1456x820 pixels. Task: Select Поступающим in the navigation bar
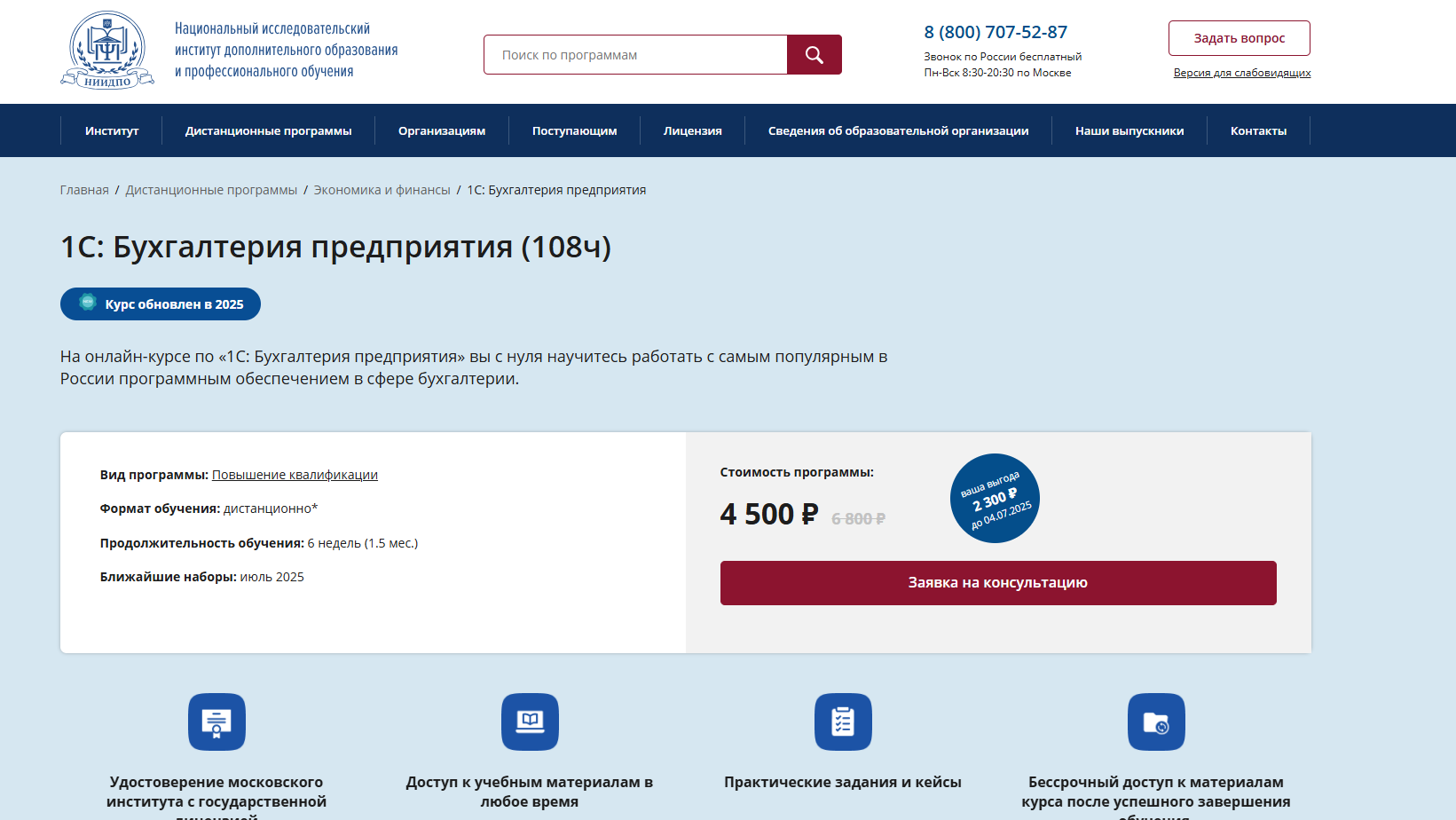click(x=574, y=130)
